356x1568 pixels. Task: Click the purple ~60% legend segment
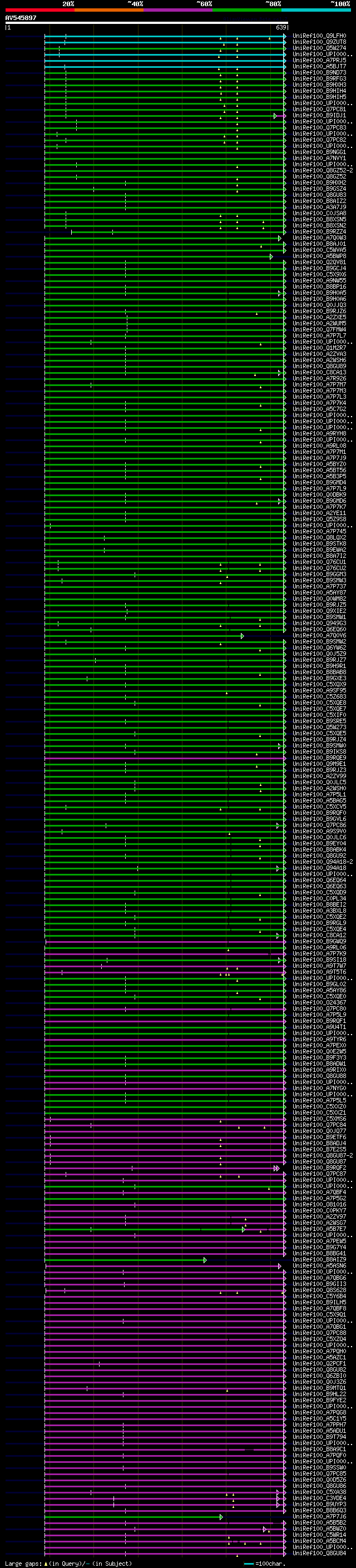[x=177, y=10]
